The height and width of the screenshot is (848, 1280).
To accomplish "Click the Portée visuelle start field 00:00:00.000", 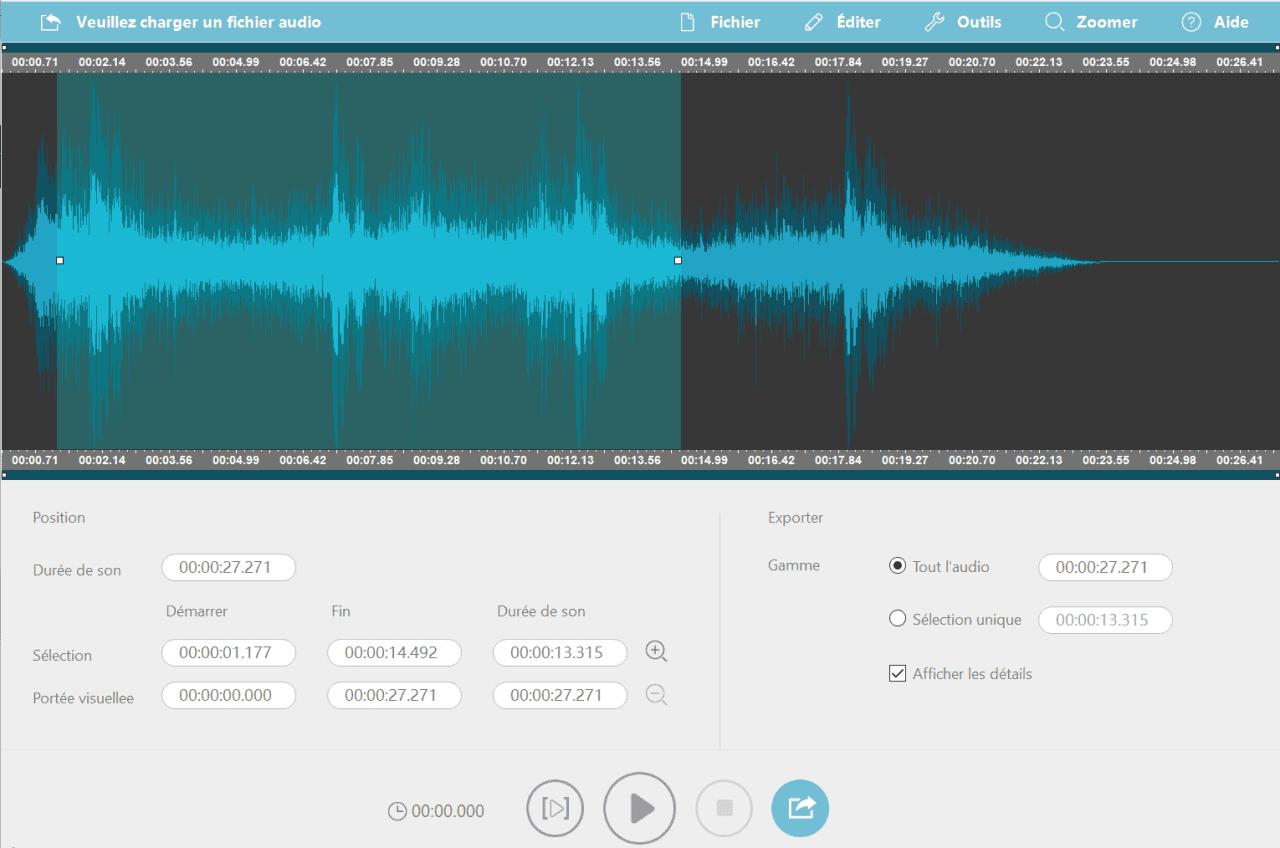I will (x=229, y=695).
